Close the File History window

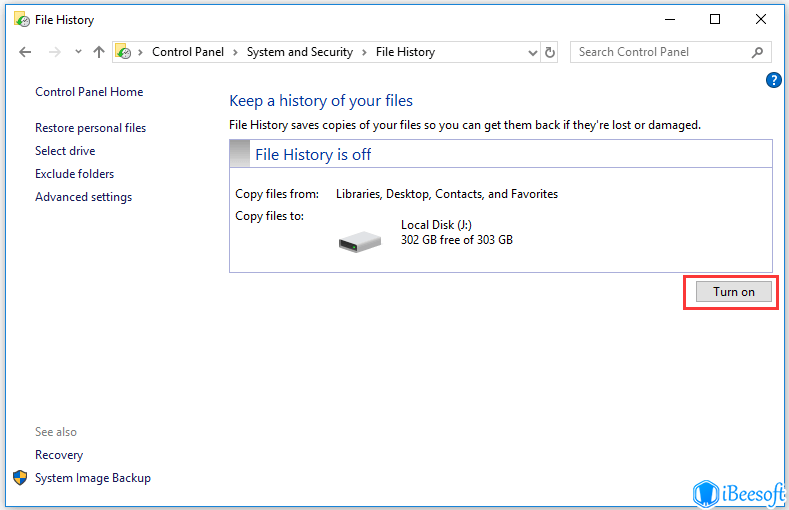(761, 20)
